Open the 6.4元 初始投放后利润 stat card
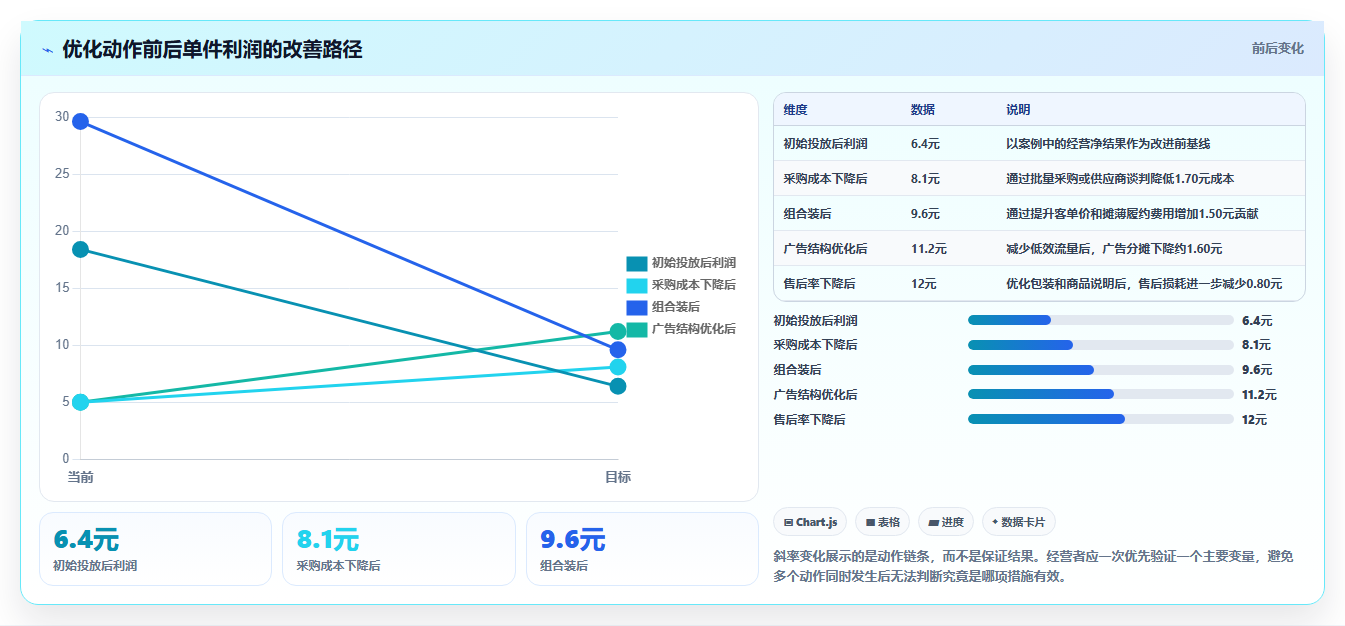This screenshot has width=1345, height=626. (x=155, y=549)
